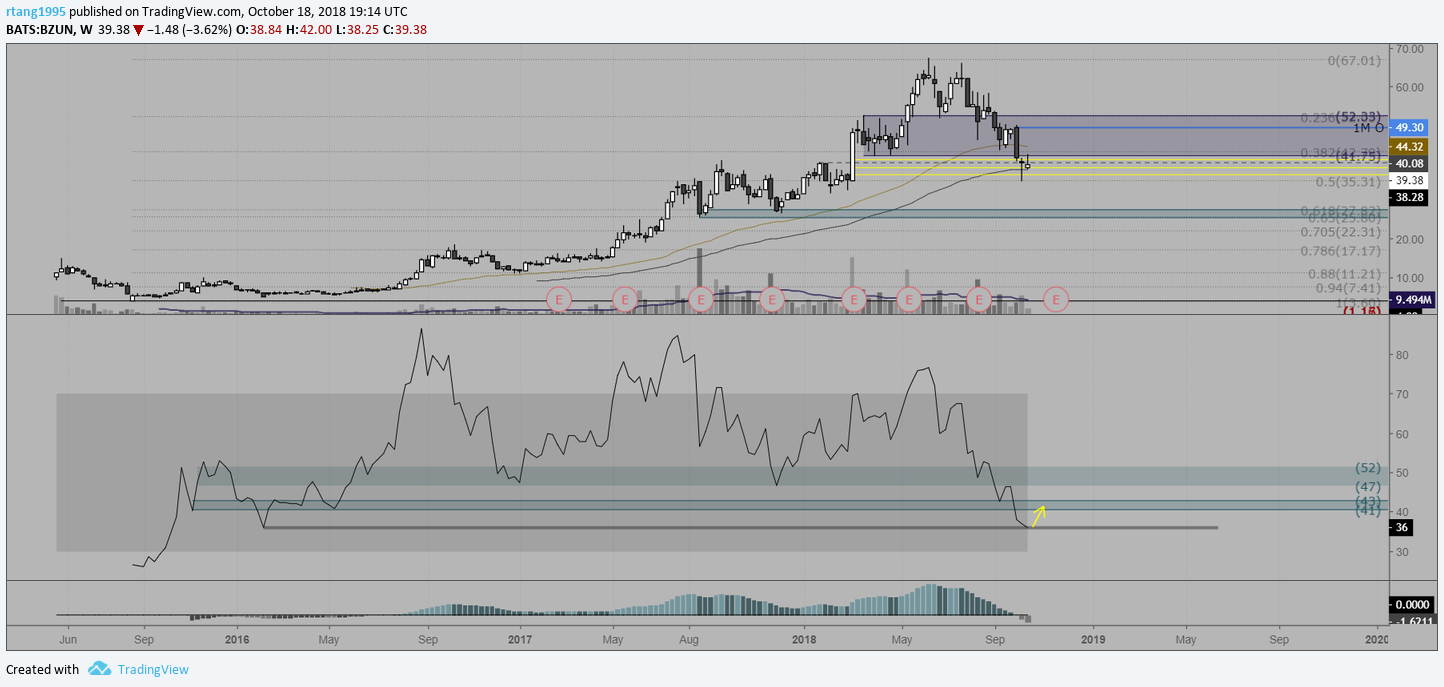Click the Fibonacci 0.5(35.31) level label
Image resolution: width=1444 pixels, height=687 pixels.
[x=1349, y=182]
